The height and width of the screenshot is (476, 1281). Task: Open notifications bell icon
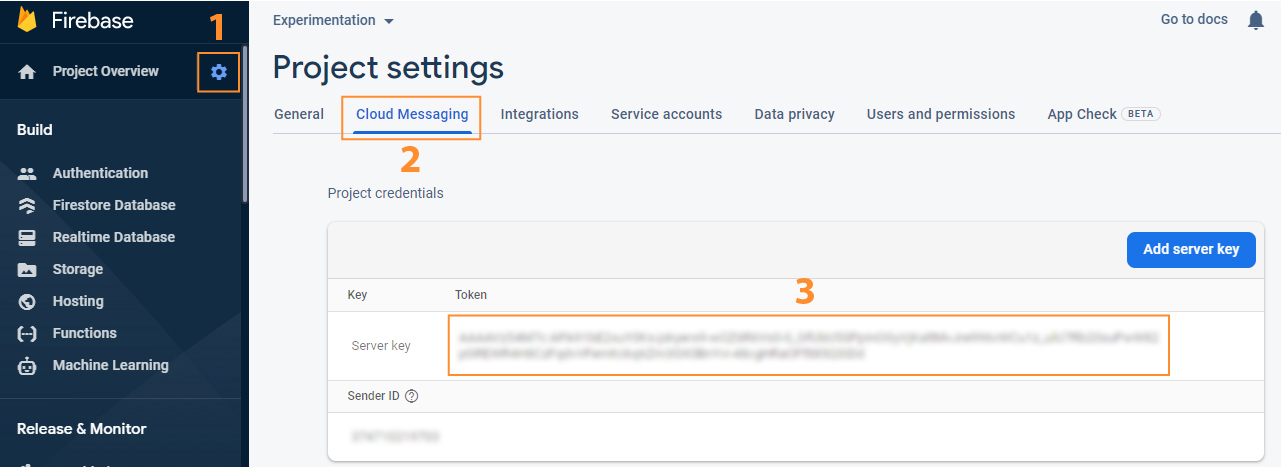click(x=1256, y=20)
